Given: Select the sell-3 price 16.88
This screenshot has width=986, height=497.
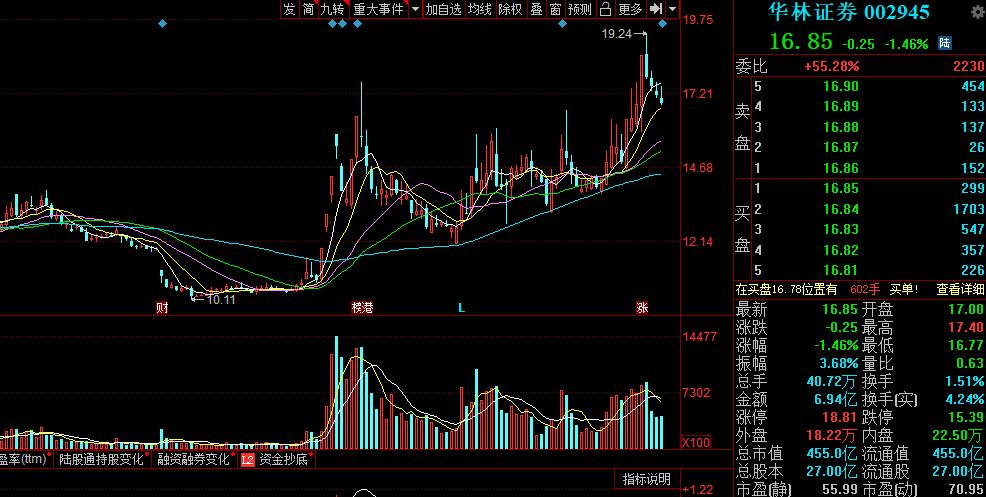Looking at the screenshot, I should point(841,127).
